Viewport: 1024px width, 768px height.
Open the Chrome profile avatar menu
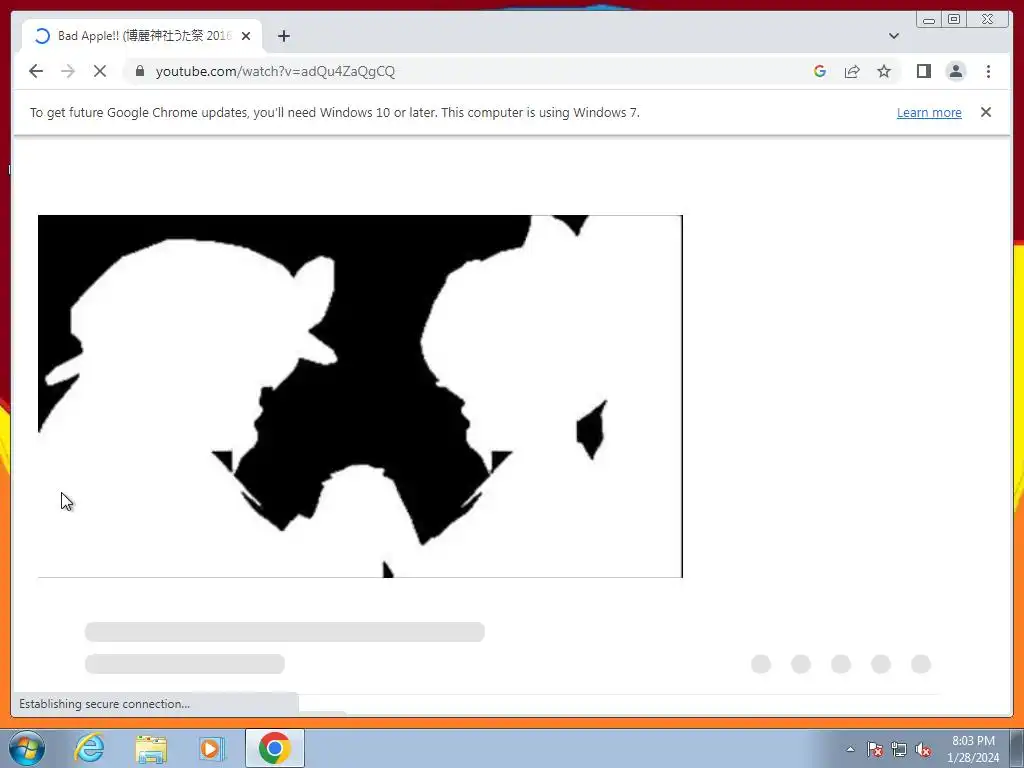(956, 71)
